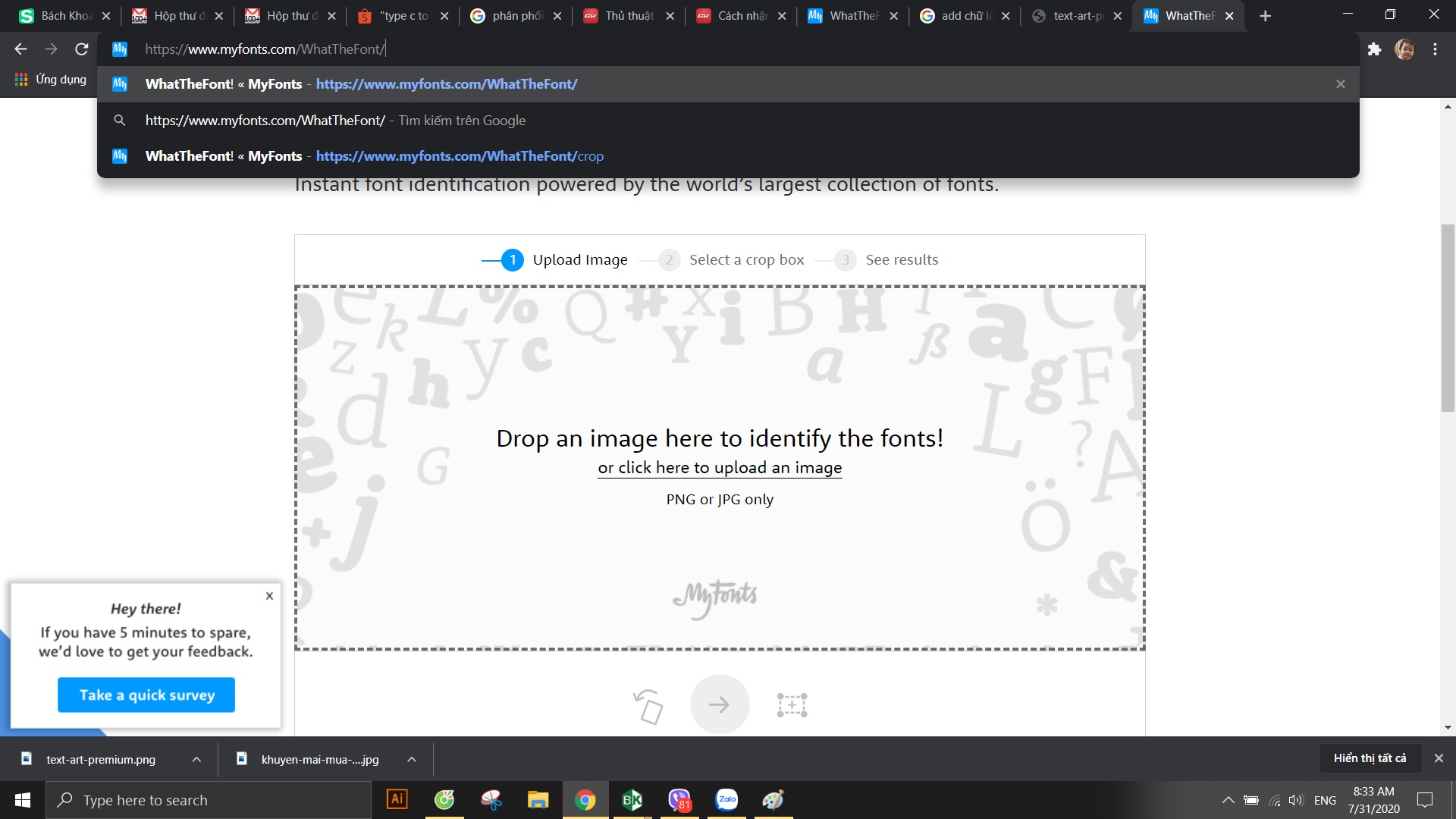Expand options for khuyen-mai-mua jpg download
The width and height of the screenshot is (1456, 819).
(x=412, y=759)
